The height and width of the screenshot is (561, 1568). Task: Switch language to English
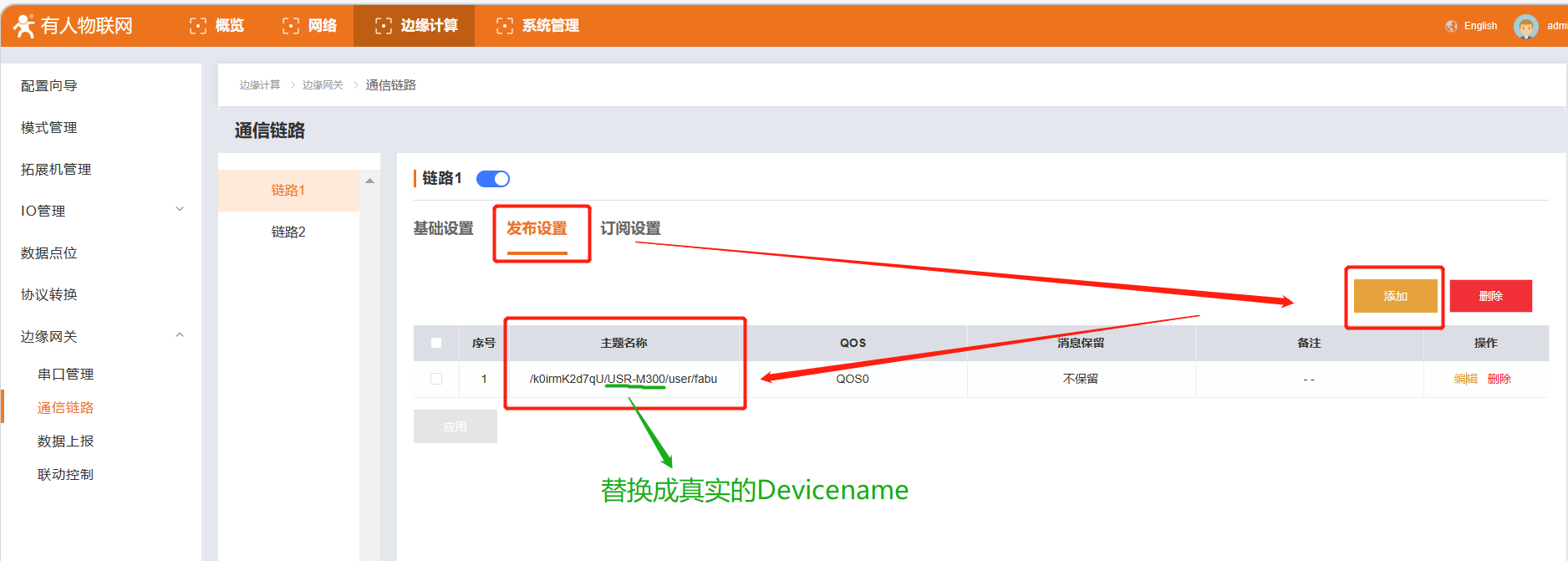(1480, 26)
